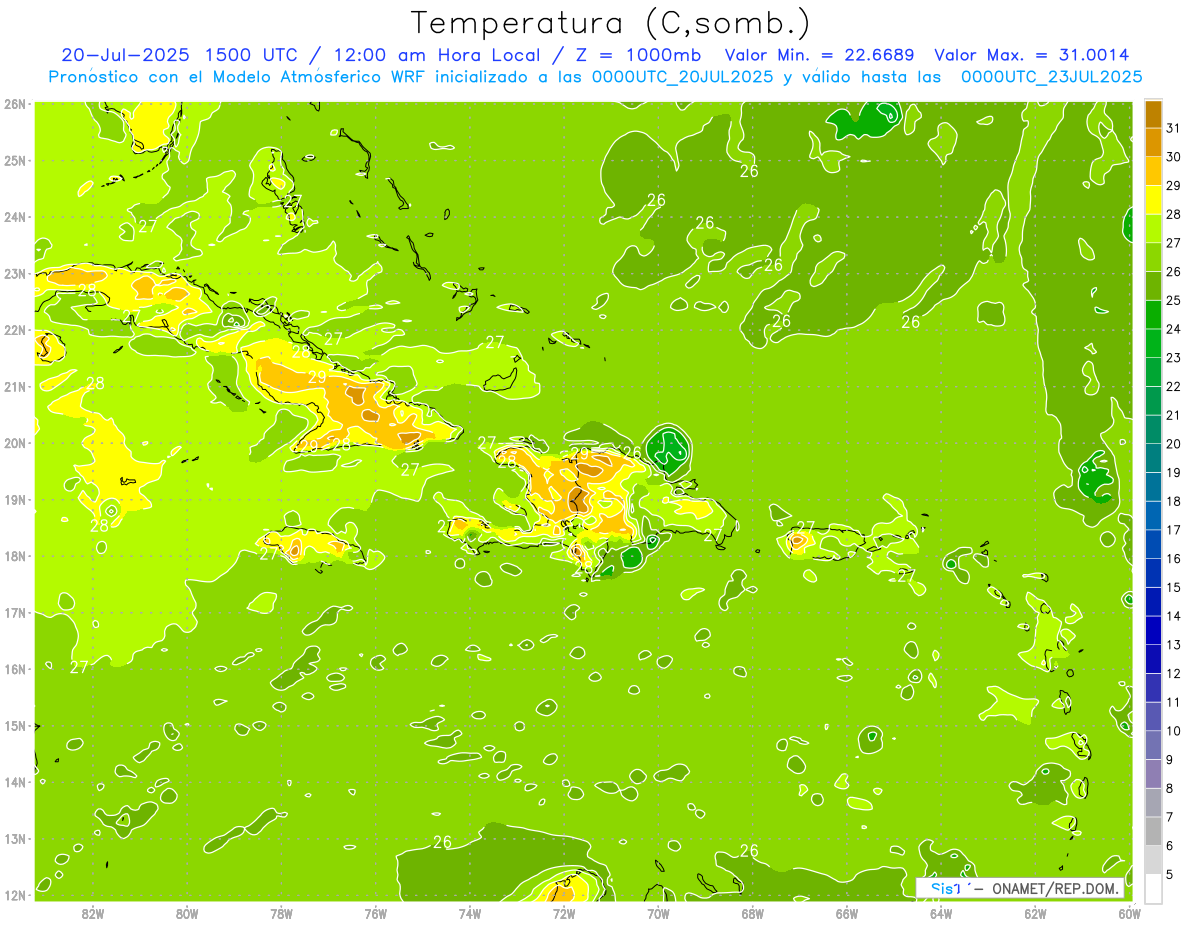The image size is (1200, 927).
Task: Pick the gray legend swatch between 6 and 7
Action: click(x=1153, y=831)
